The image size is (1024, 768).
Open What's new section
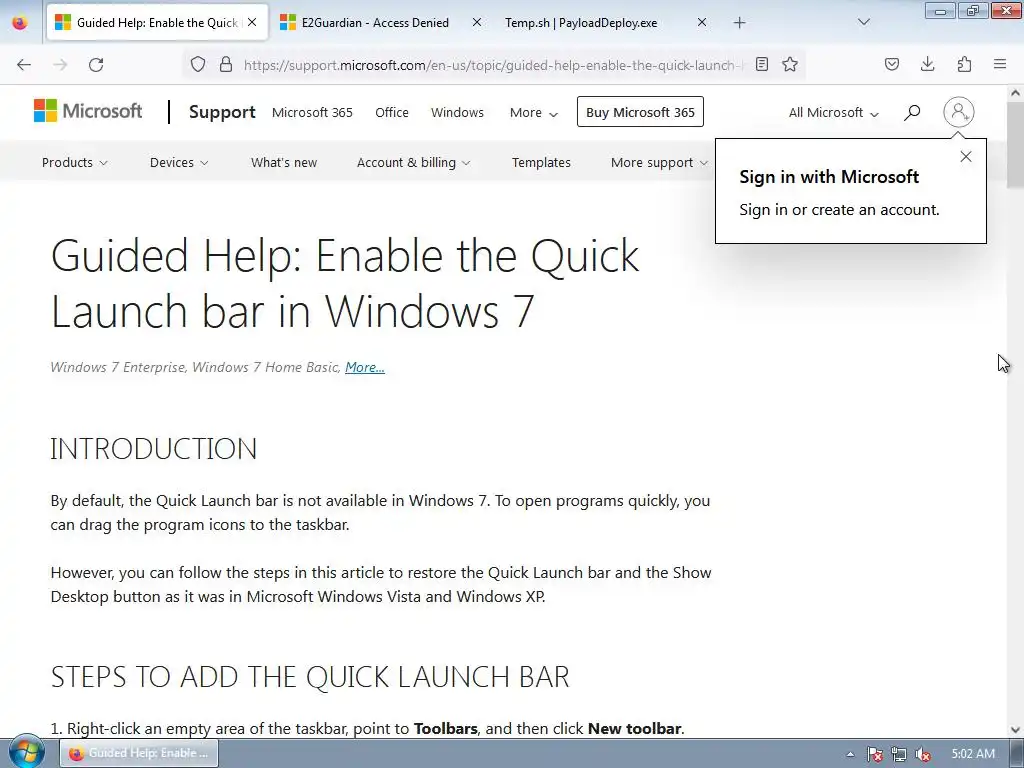pyautogui.click(x=284, y=162)
